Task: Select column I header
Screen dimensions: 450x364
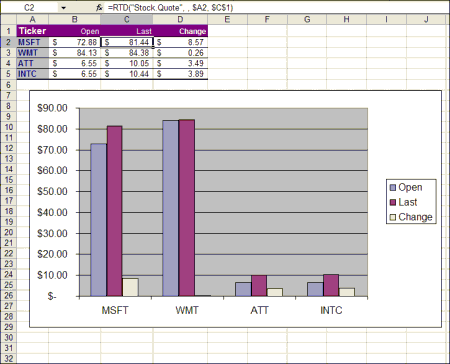Action: [x=386, y=19]
